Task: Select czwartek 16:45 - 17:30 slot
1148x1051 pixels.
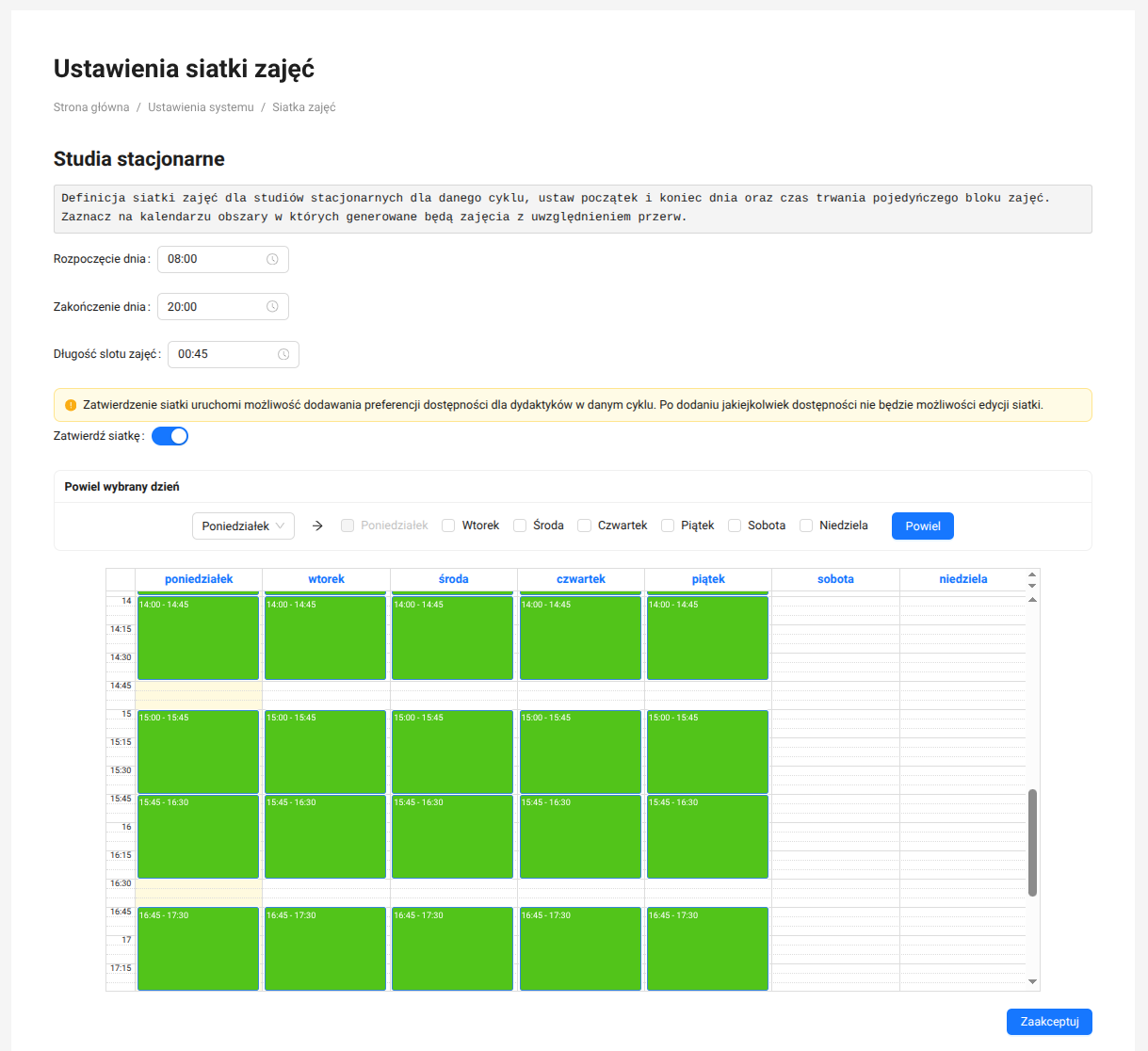Action: (580, 948)
